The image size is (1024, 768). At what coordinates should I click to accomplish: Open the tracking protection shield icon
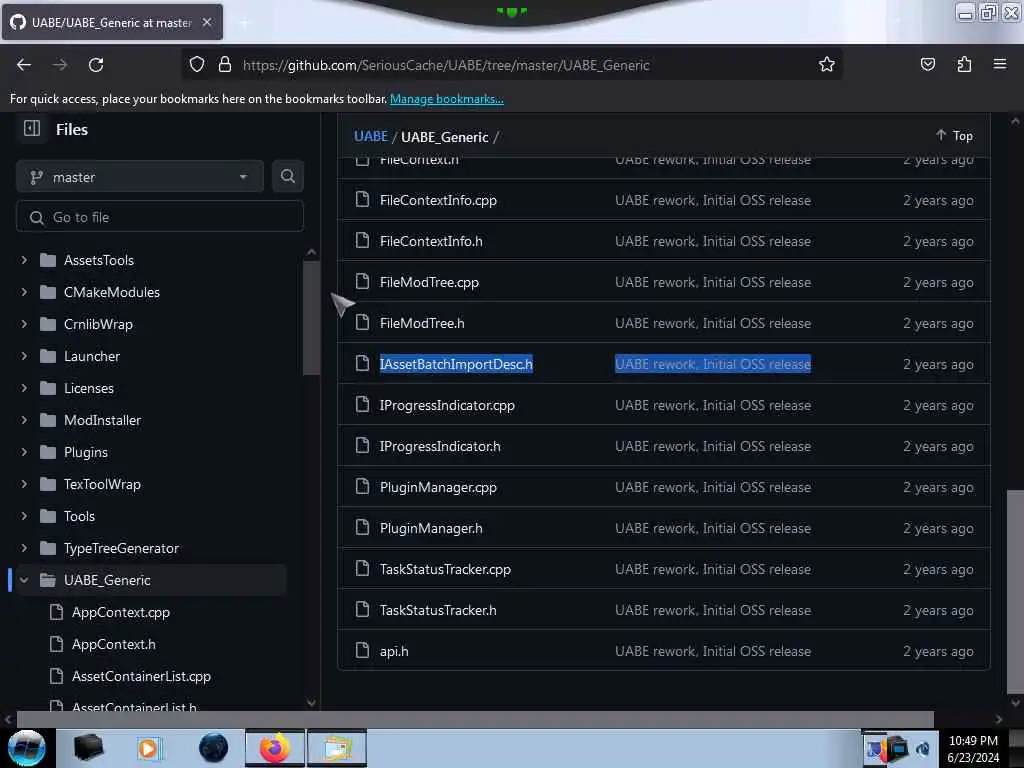coord(197,64)
